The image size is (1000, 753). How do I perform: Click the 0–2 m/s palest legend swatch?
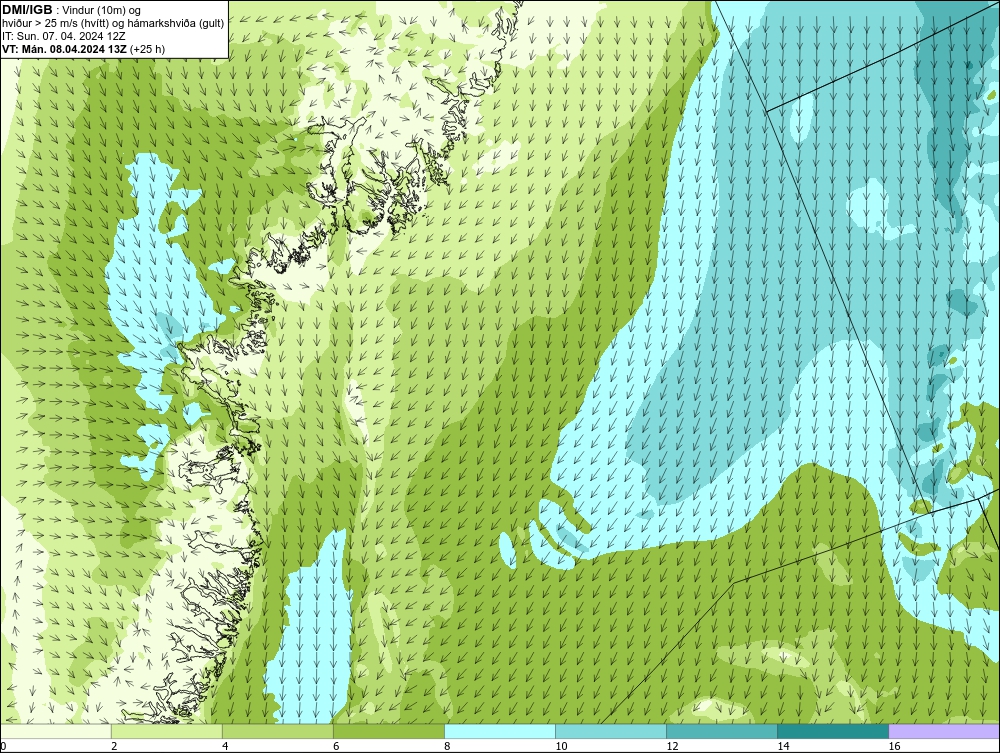[x=56, y=731]
